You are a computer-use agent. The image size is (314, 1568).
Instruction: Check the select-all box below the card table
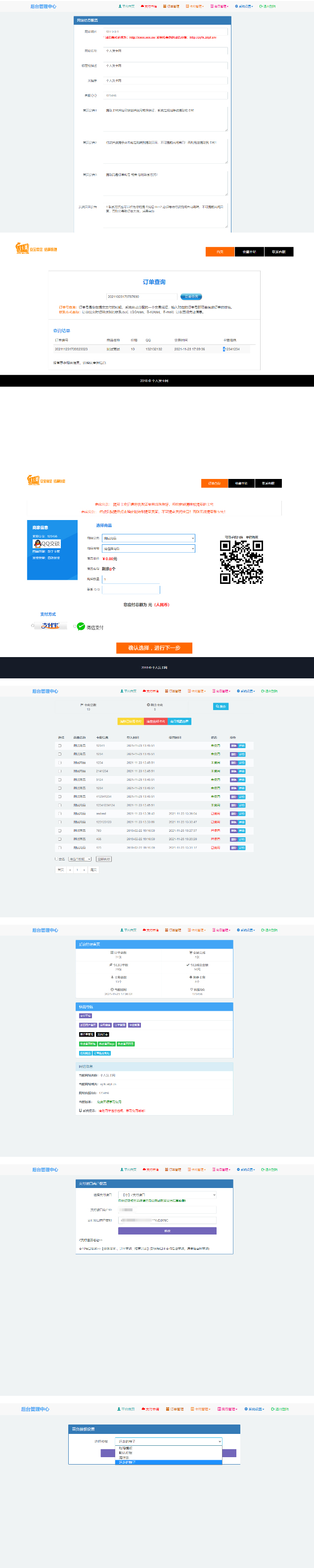pyautogui.click(x=56, y=859)
